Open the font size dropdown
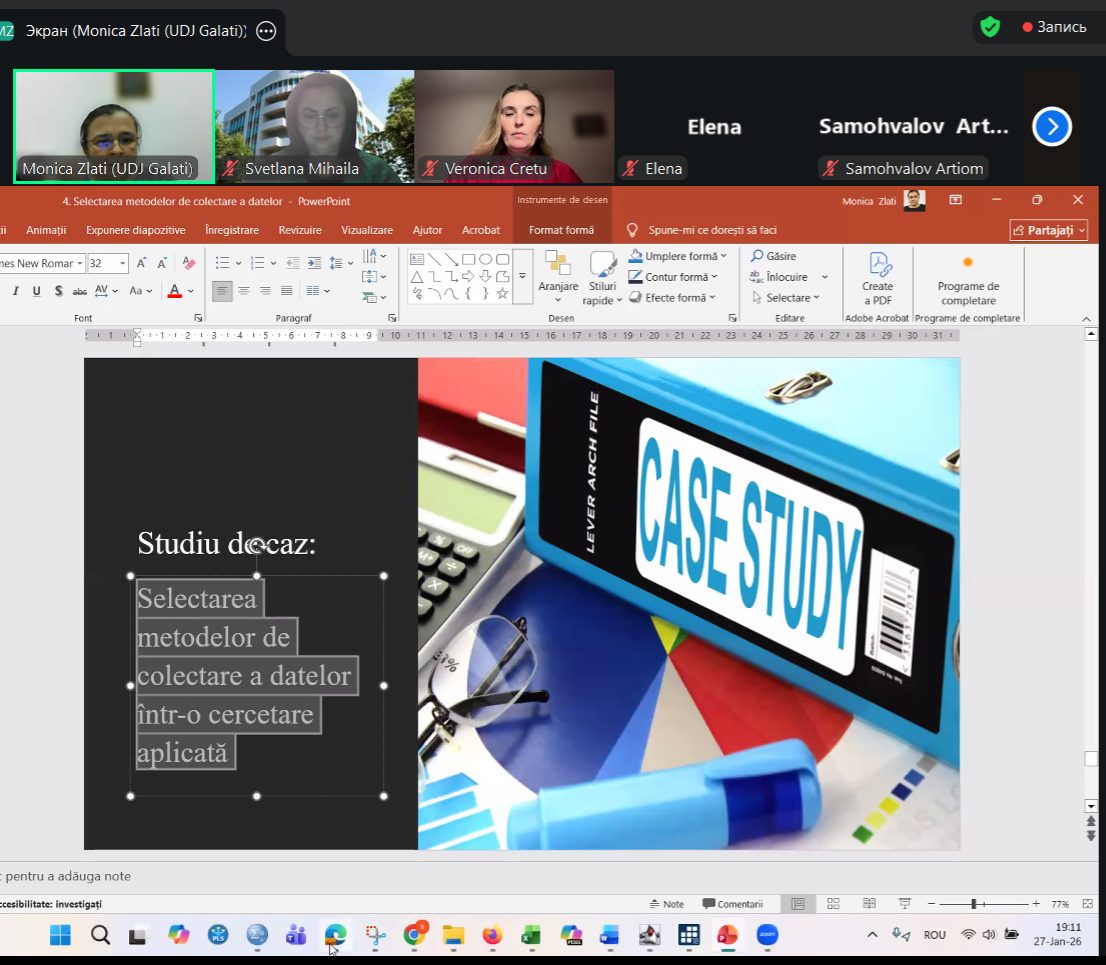Screen dimensions: 1106x965 [123, 264]
